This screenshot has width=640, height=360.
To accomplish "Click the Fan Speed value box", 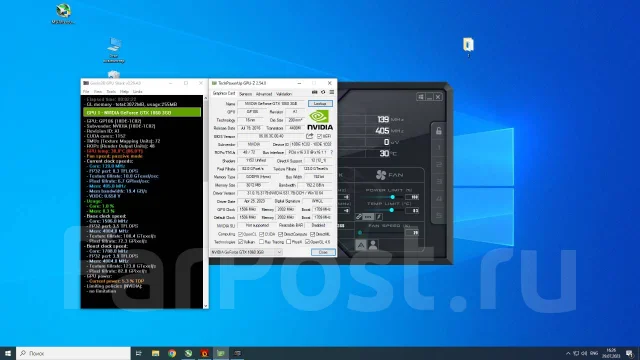I will pos(412,233).
